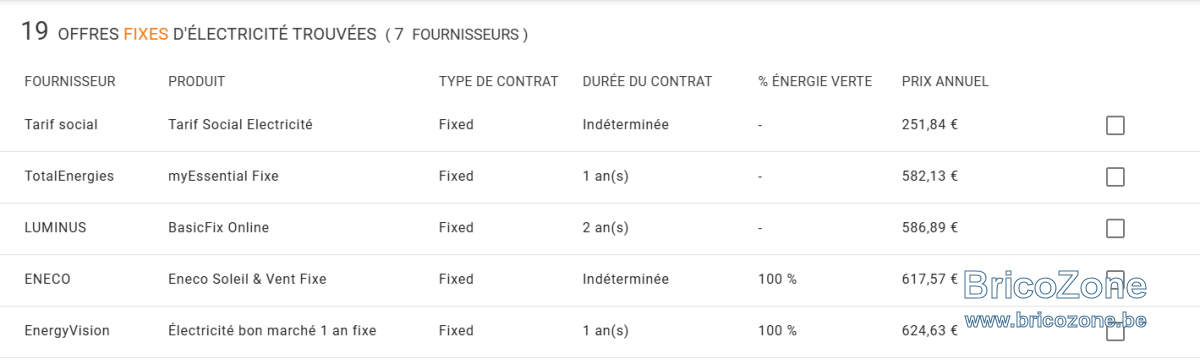Open Électricité bon marché 1 an fixe
1200x364 pixels.
click(272, 331)
